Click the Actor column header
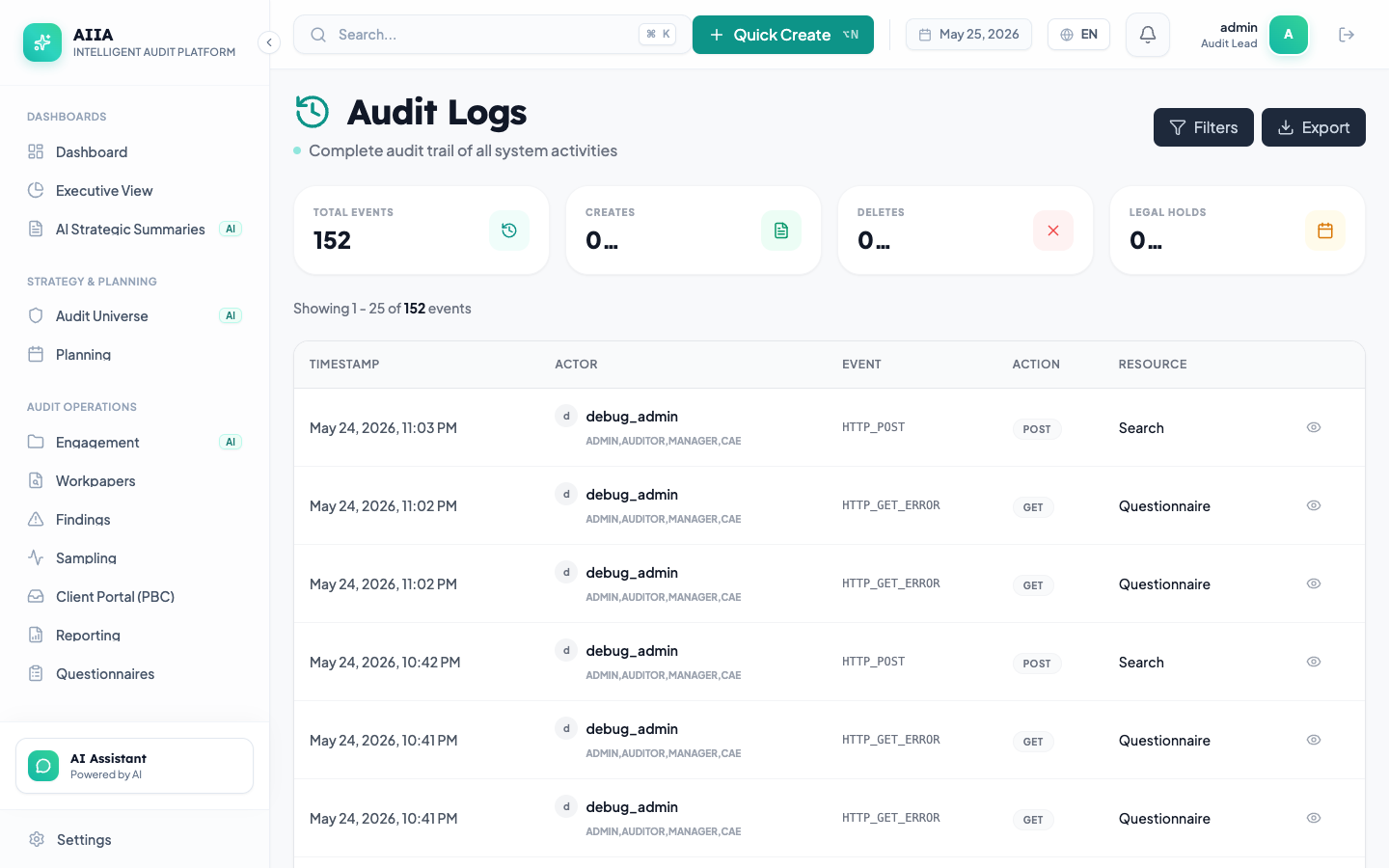The image size is (1389, 868). pyautogui.click(x=576, y=365)
